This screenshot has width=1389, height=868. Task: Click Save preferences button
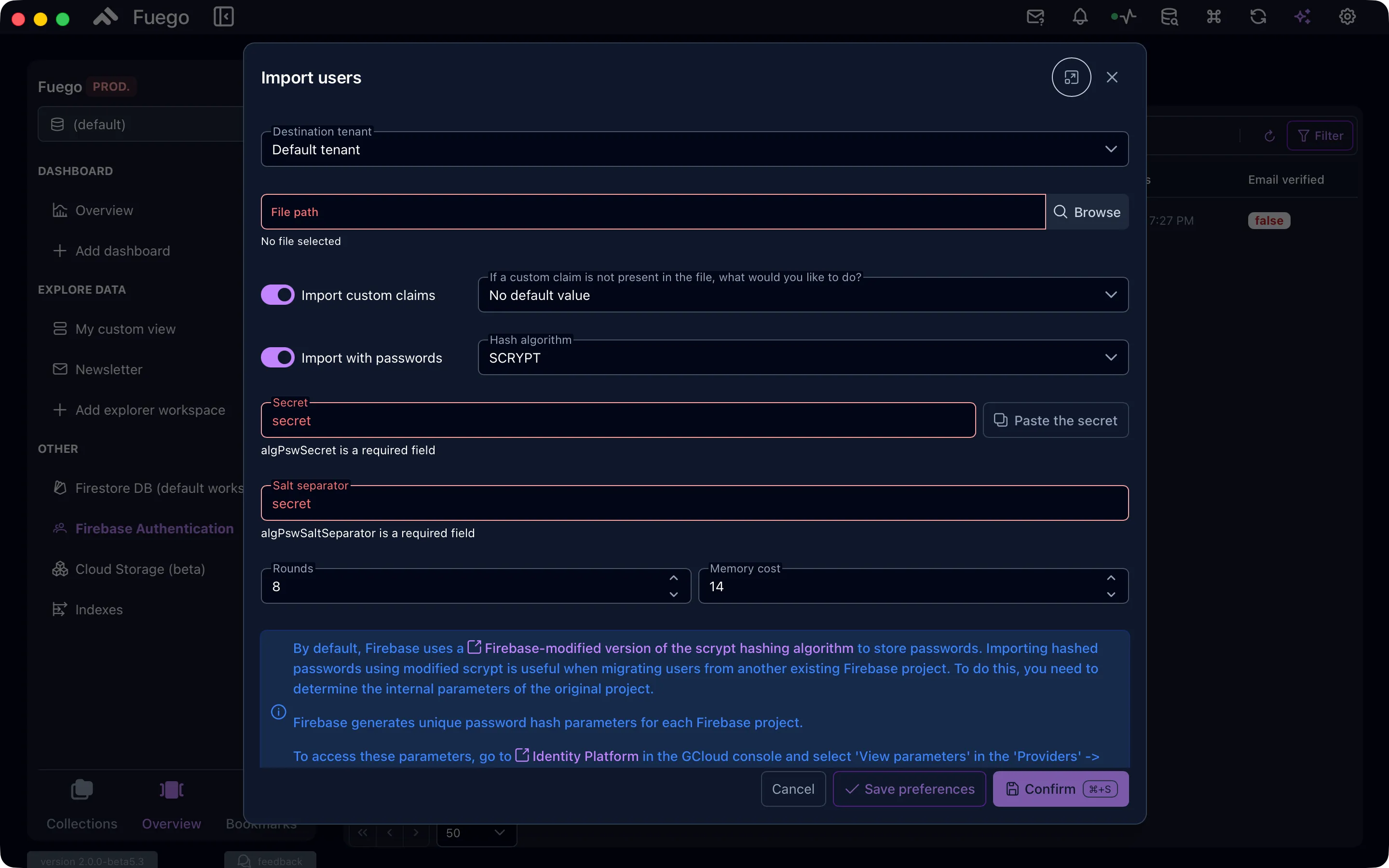(909, 789)
